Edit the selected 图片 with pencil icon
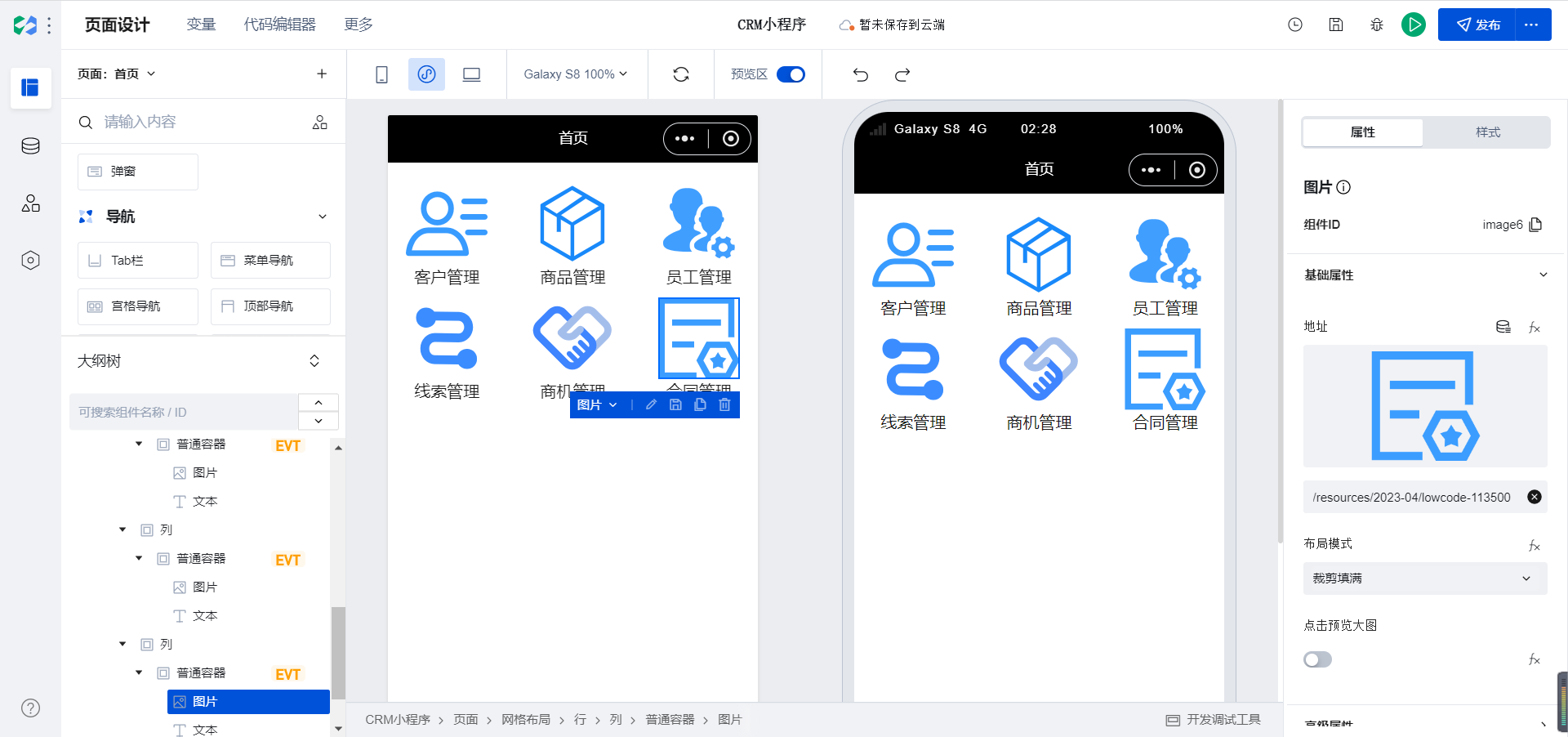 point(651,404)
